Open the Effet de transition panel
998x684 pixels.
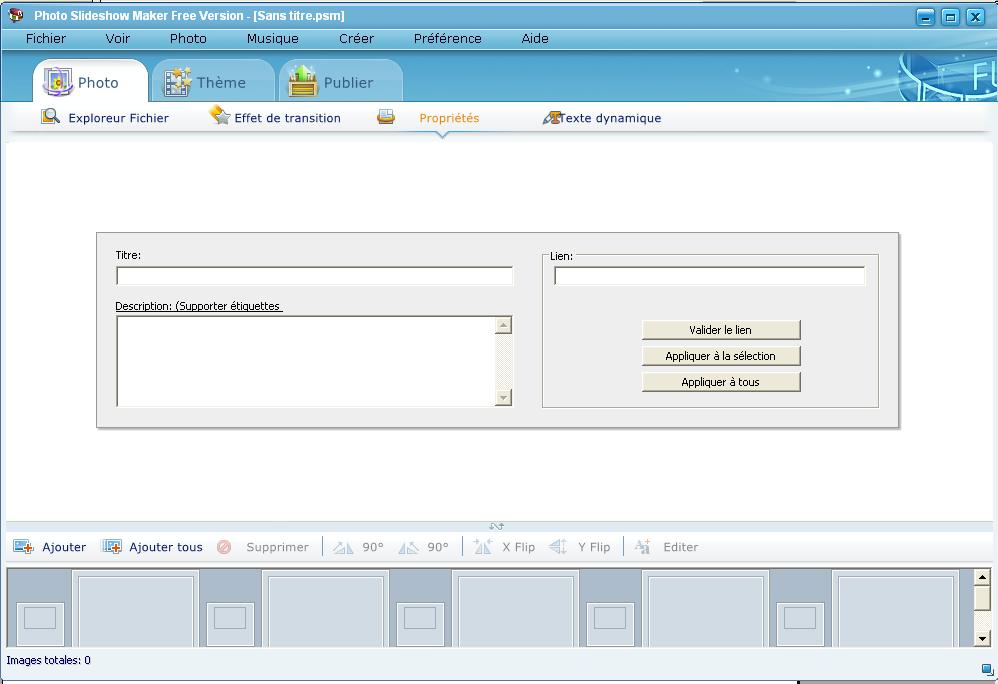(275, 118)
